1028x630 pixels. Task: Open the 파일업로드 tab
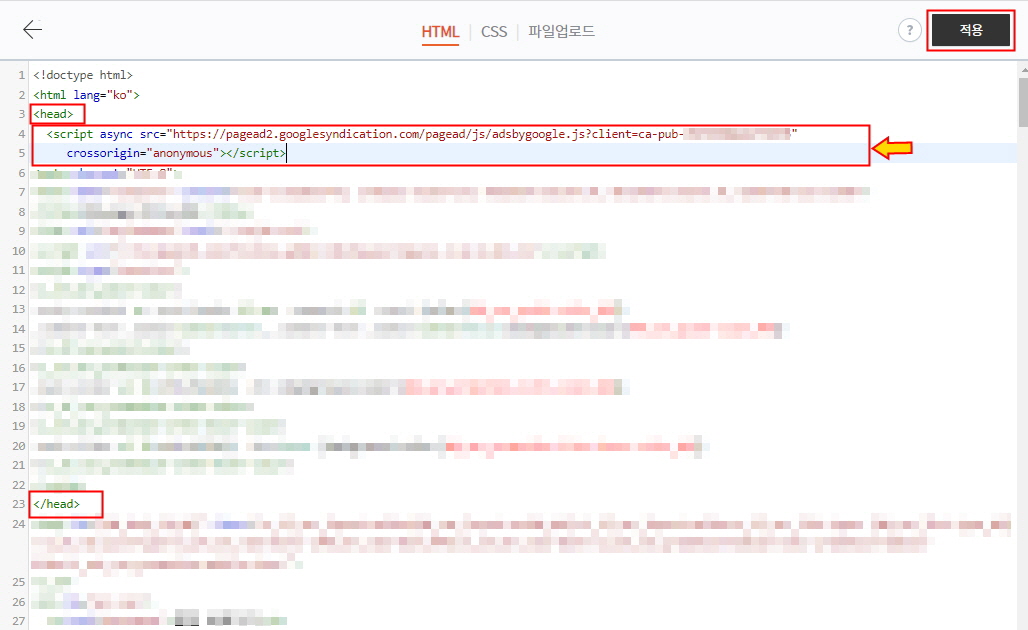561,31
